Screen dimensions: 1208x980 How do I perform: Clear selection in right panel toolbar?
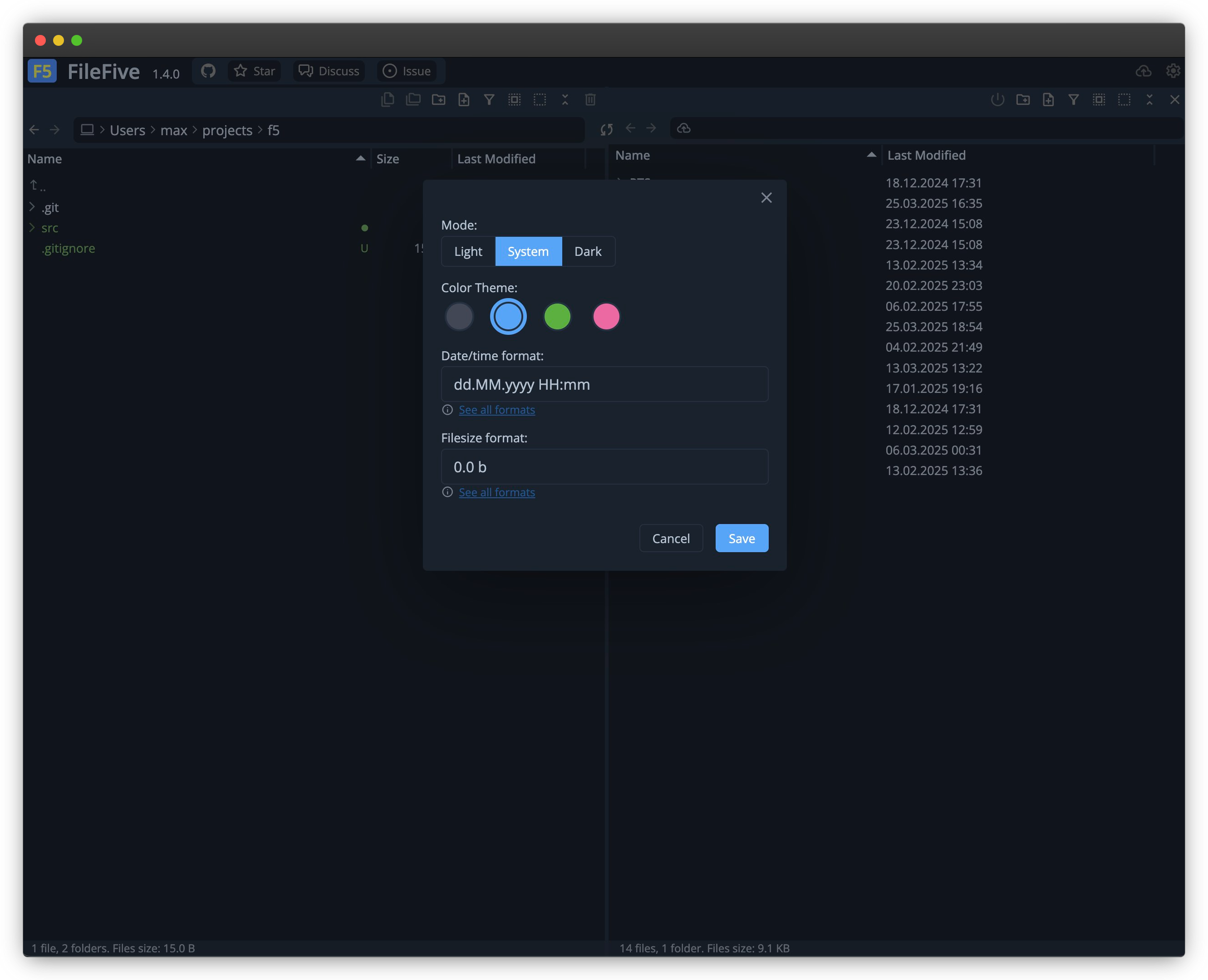pyautogui.click(x=1124, y=100)
